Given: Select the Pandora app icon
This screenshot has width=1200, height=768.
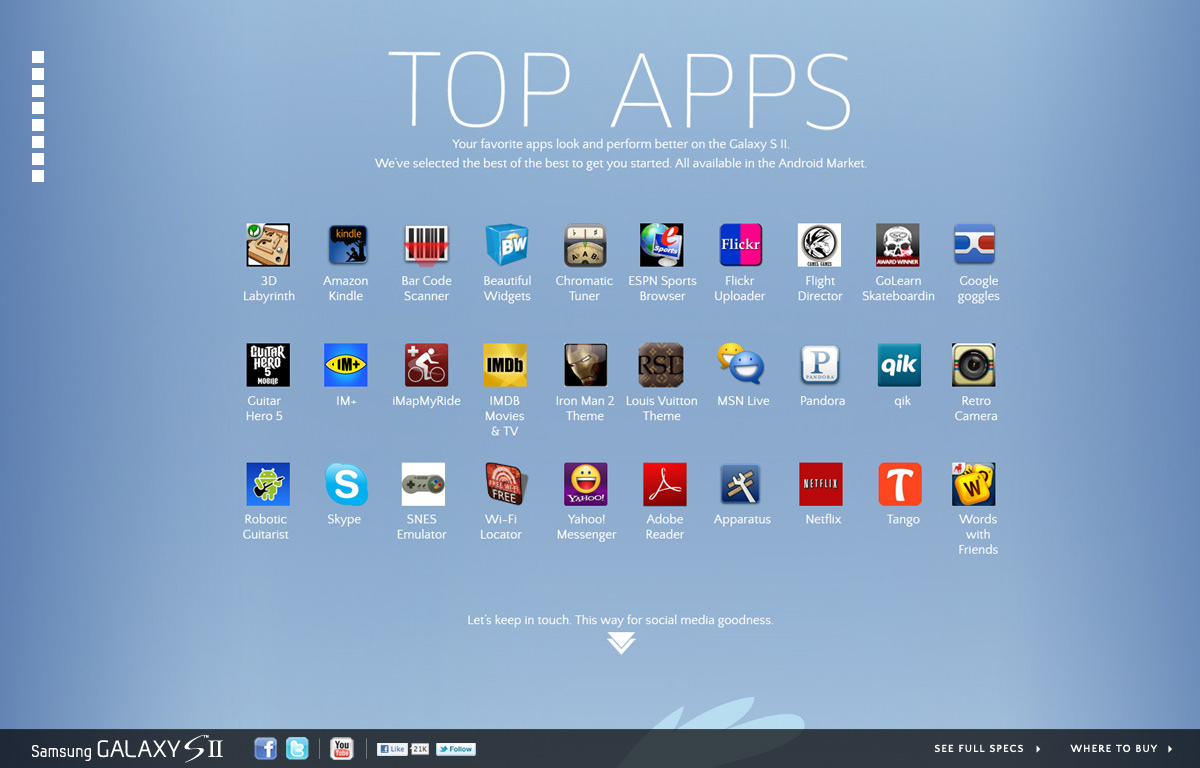Looking at the screenshot, I should click(822, 365).
